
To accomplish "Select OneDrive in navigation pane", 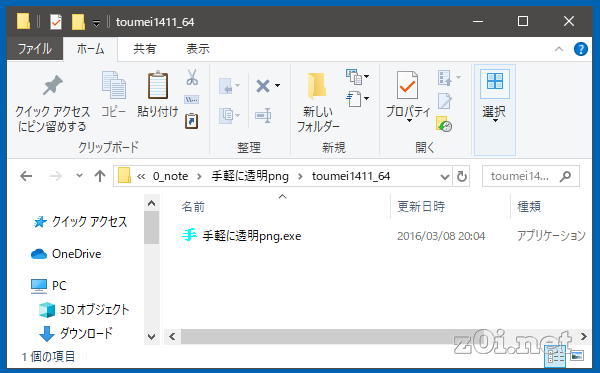I will tap(66, 254).
